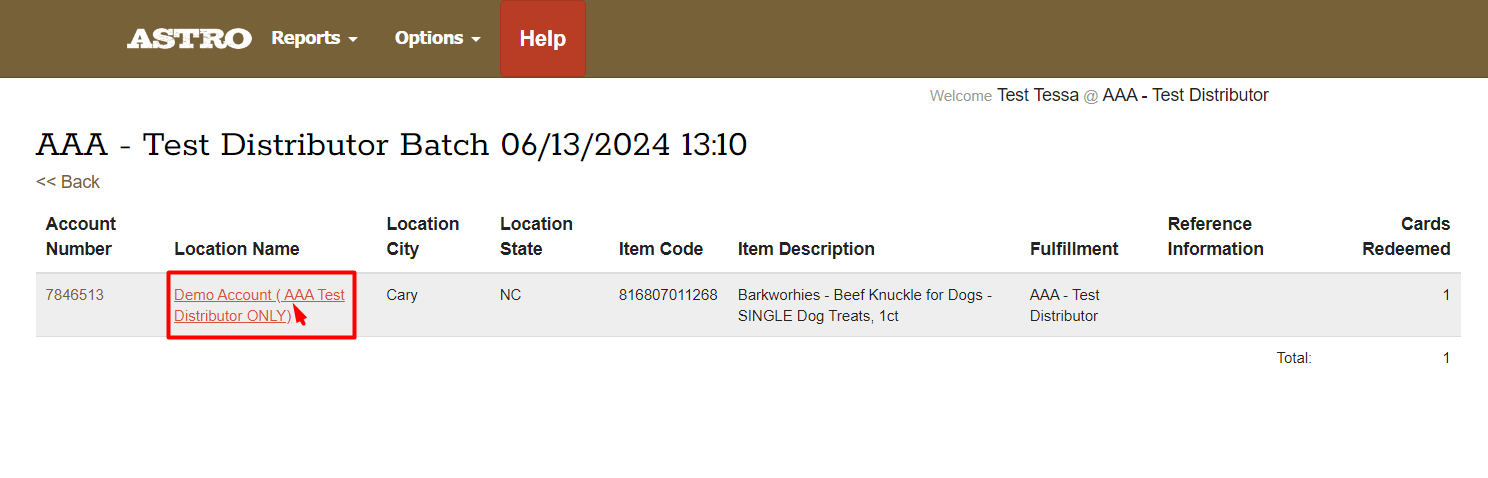Select item code 816807011268 cell
Screen dimensions: 1488x478
[668, 295]
